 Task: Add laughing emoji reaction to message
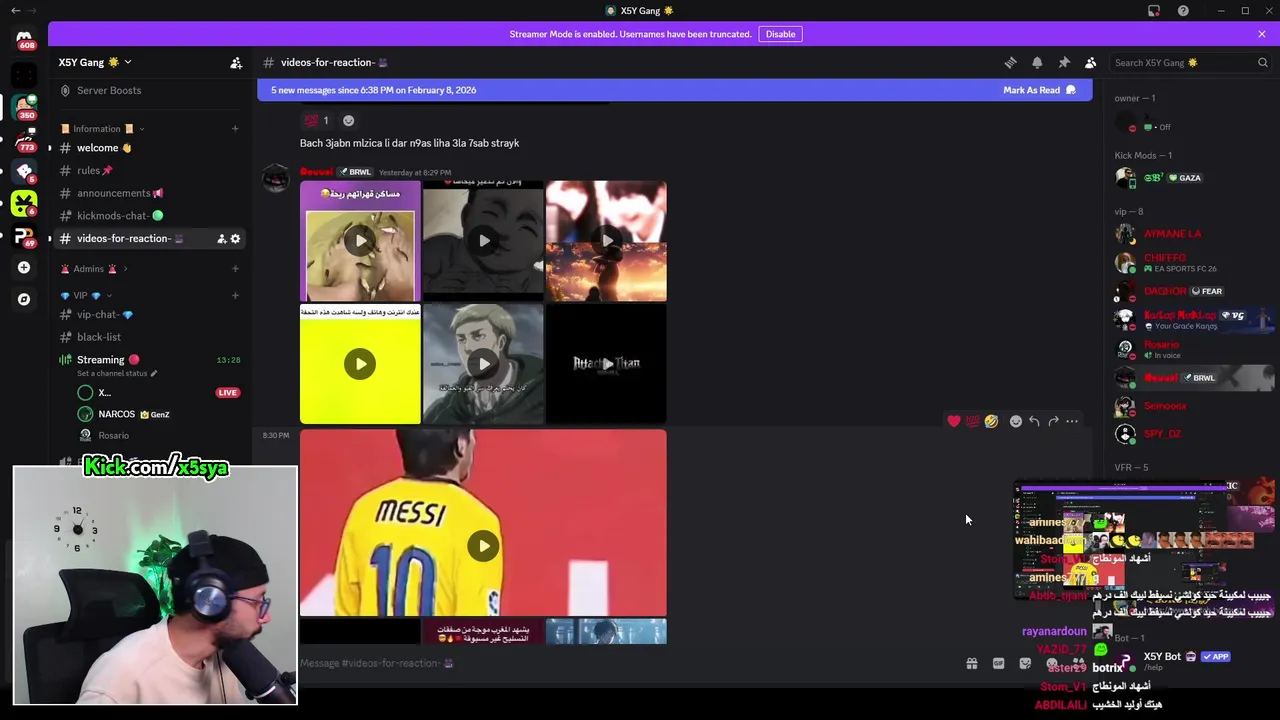[x=991, y=421]
